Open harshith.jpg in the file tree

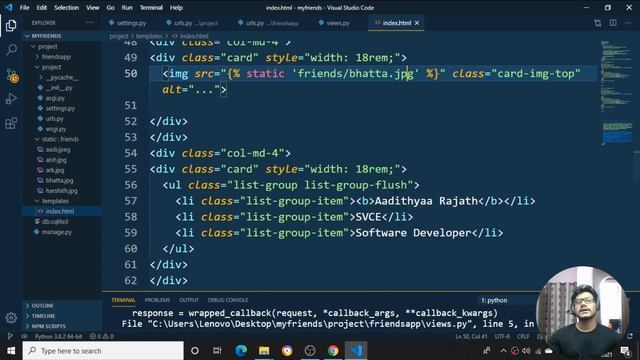(x=61, y=191)
